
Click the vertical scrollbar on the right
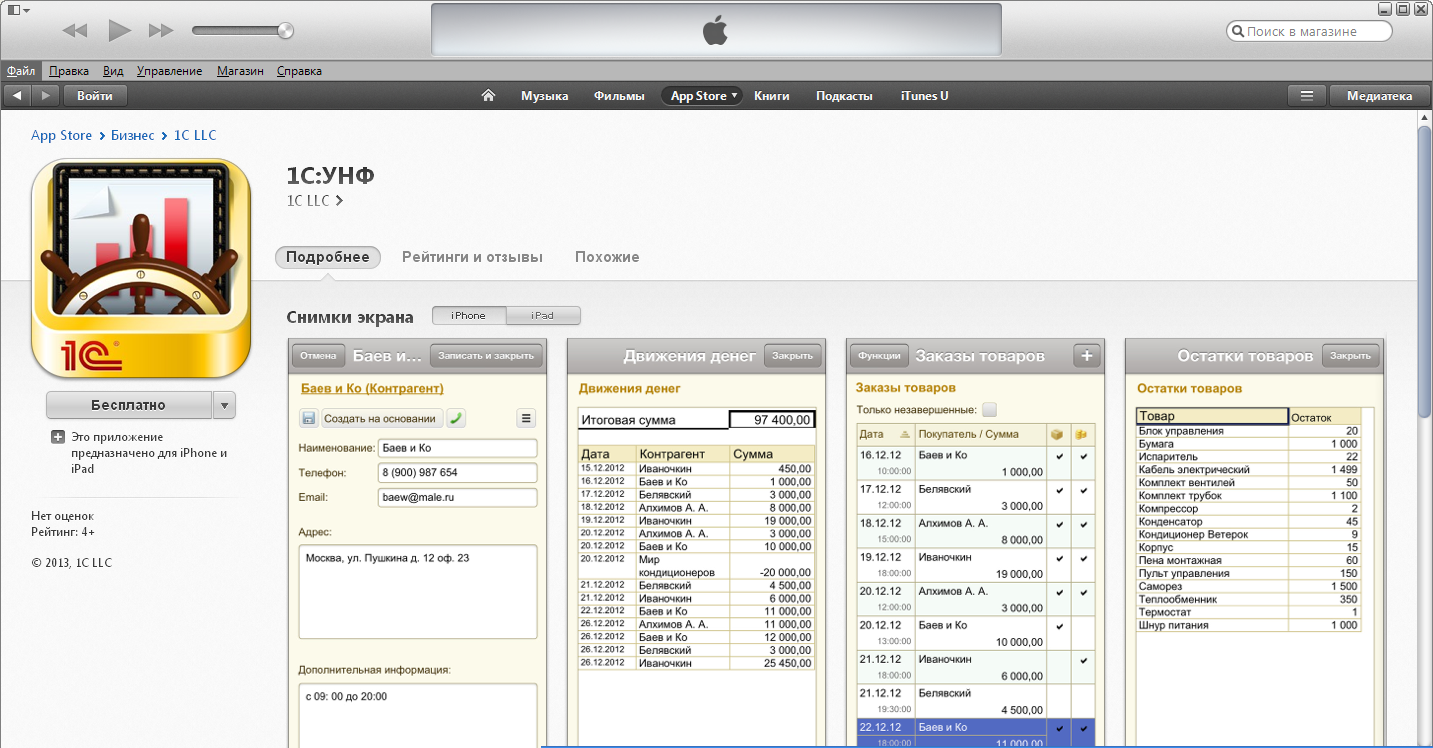tap(1425, 270)
